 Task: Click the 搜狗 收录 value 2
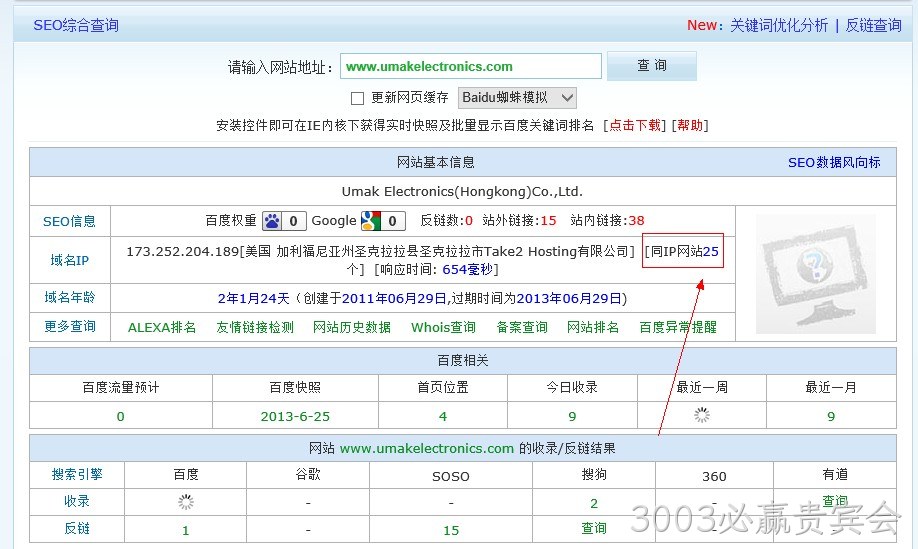(594, 503)
